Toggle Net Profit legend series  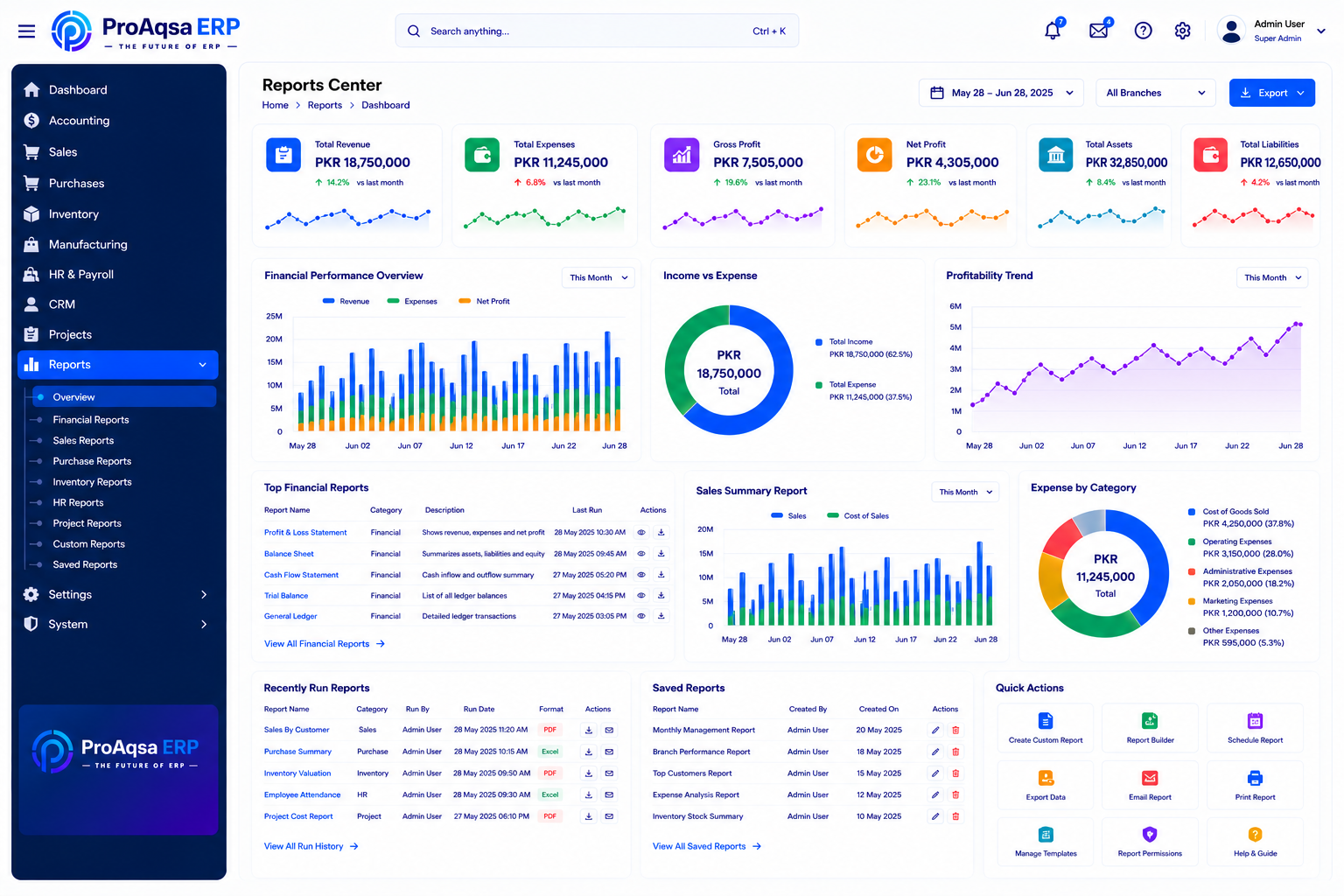point(484,301)
